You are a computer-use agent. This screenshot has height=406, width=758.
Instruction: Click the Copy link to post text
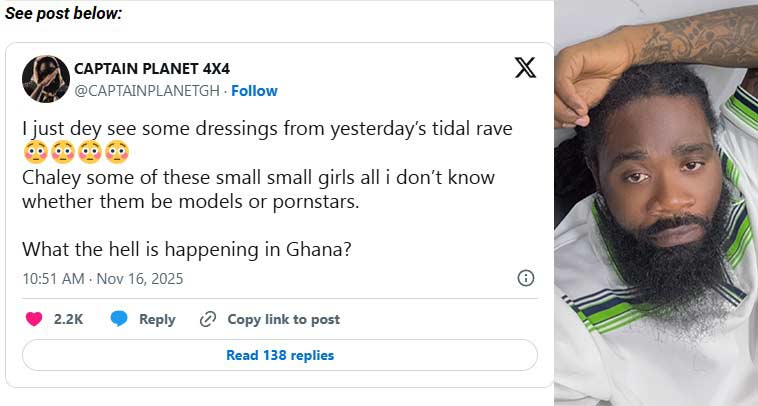coord(283,319)
